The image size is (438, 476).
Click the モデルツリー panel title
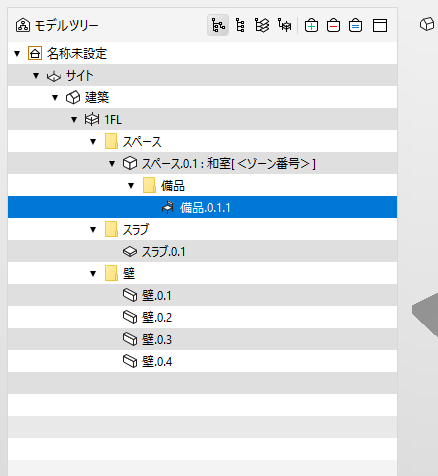click(x=66, y=26)
